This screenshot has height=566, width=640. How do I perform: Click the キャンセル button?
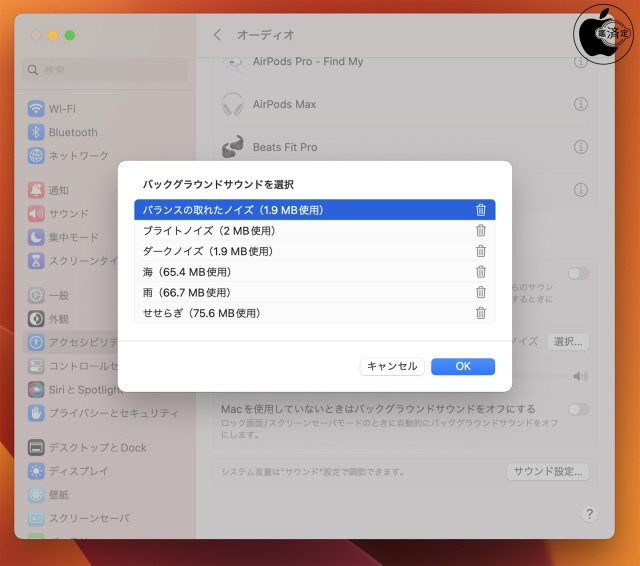pyautogui.click(x=392, y=366)
